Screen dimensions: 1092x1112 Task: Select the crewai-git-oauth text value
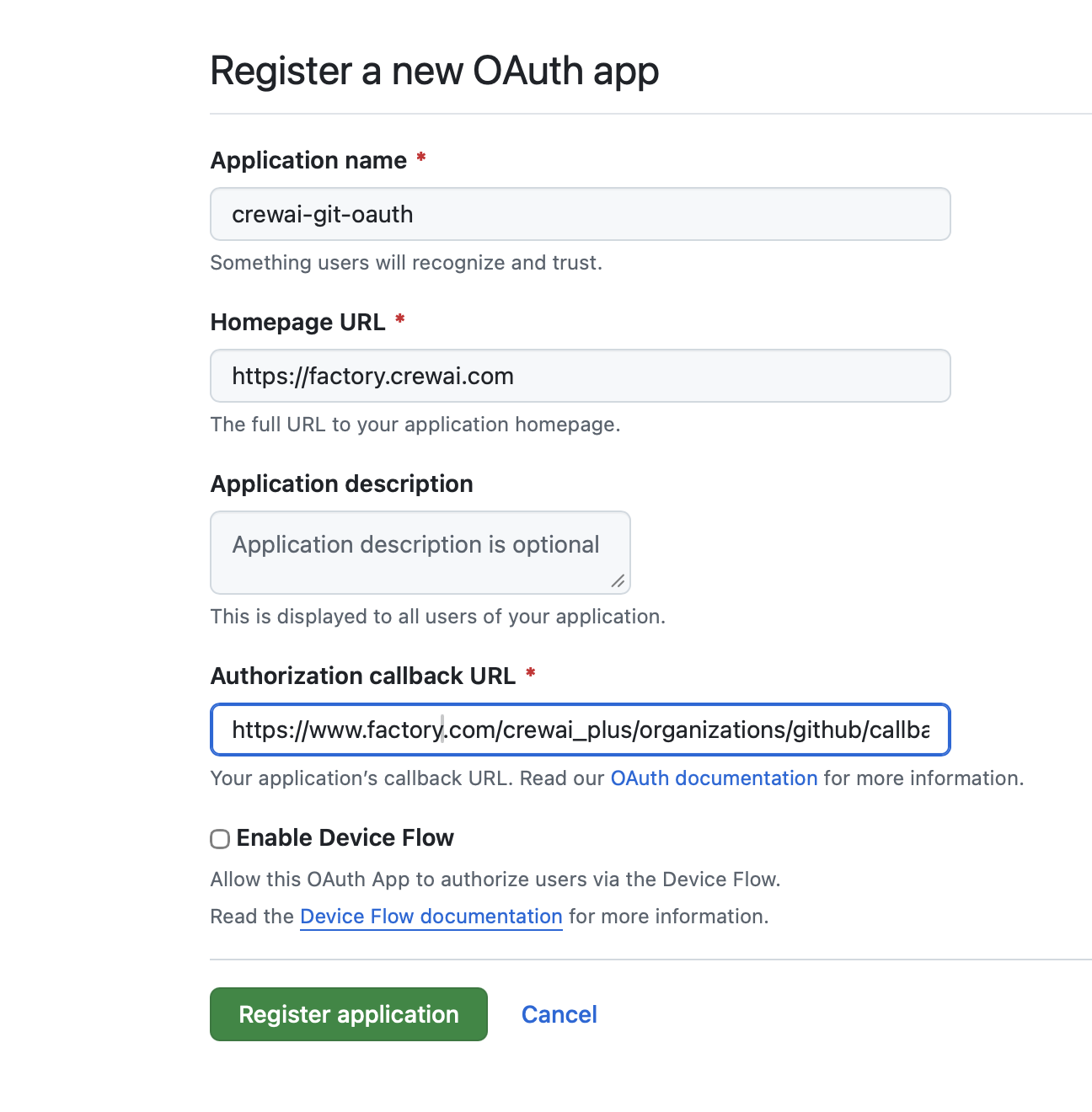click(323, 214)
